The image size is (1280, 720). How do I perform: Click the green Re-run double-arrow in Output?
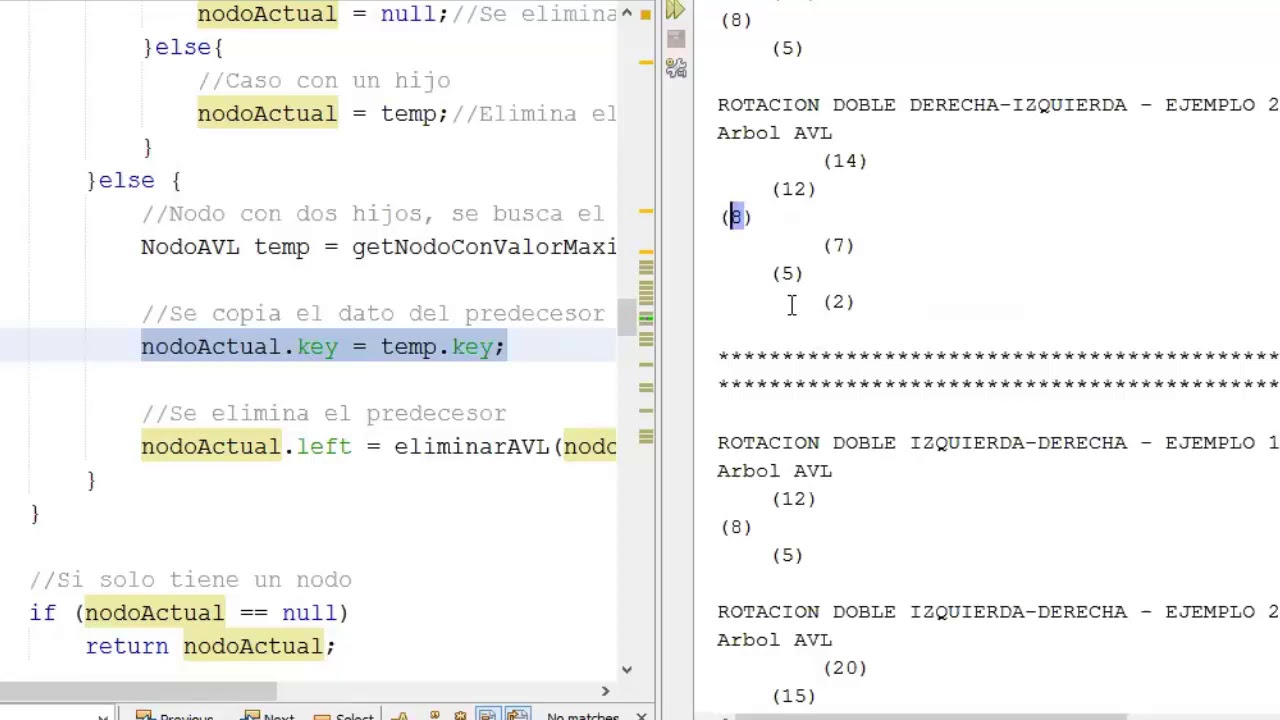[675, 10]
